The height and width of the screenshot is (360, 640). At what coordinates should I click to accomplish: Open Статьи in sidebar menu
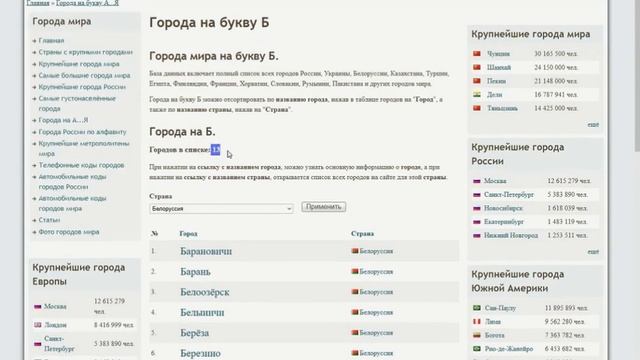49,220
